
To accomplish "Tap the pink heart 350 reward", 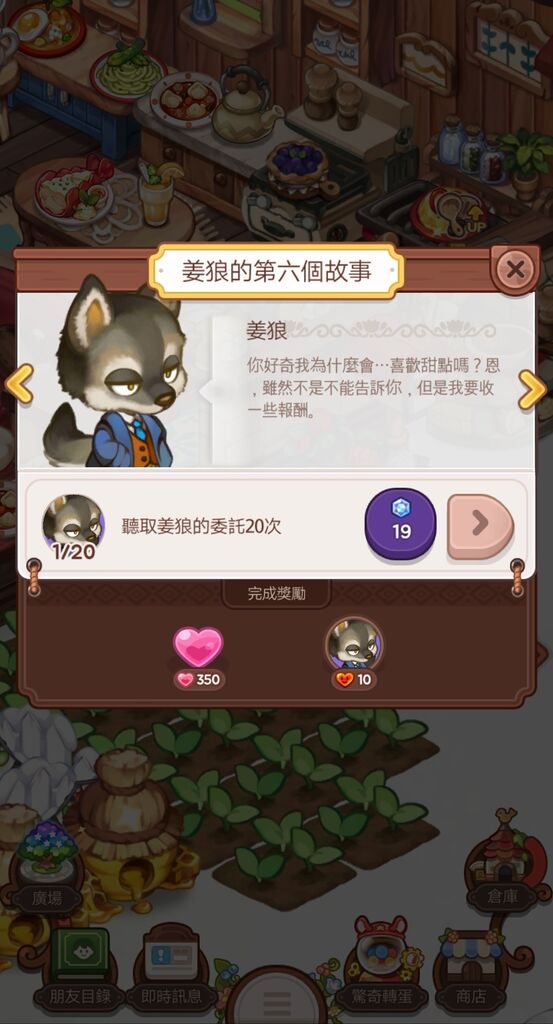I will coord(198,657).
